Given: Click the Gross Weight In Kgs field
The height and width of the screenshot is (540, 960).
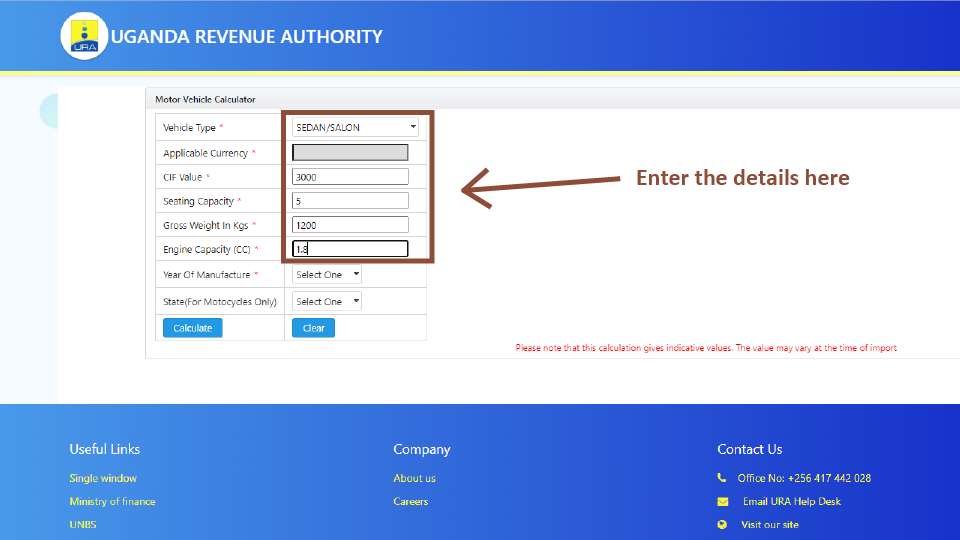Looking at the screenshot, I should (x=350, y=225).
